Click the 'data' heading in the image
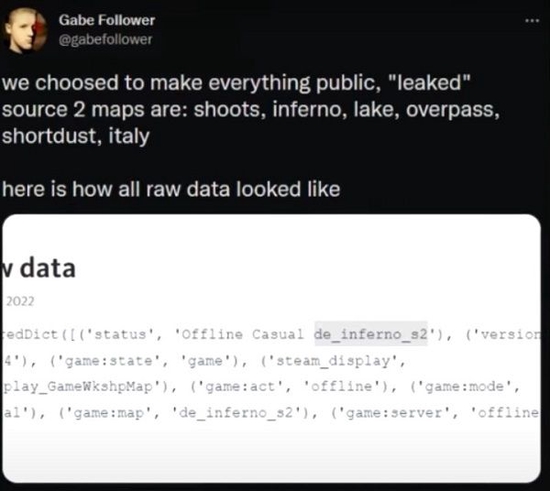Viewport: 550px width, 491px height. [48, 268]
